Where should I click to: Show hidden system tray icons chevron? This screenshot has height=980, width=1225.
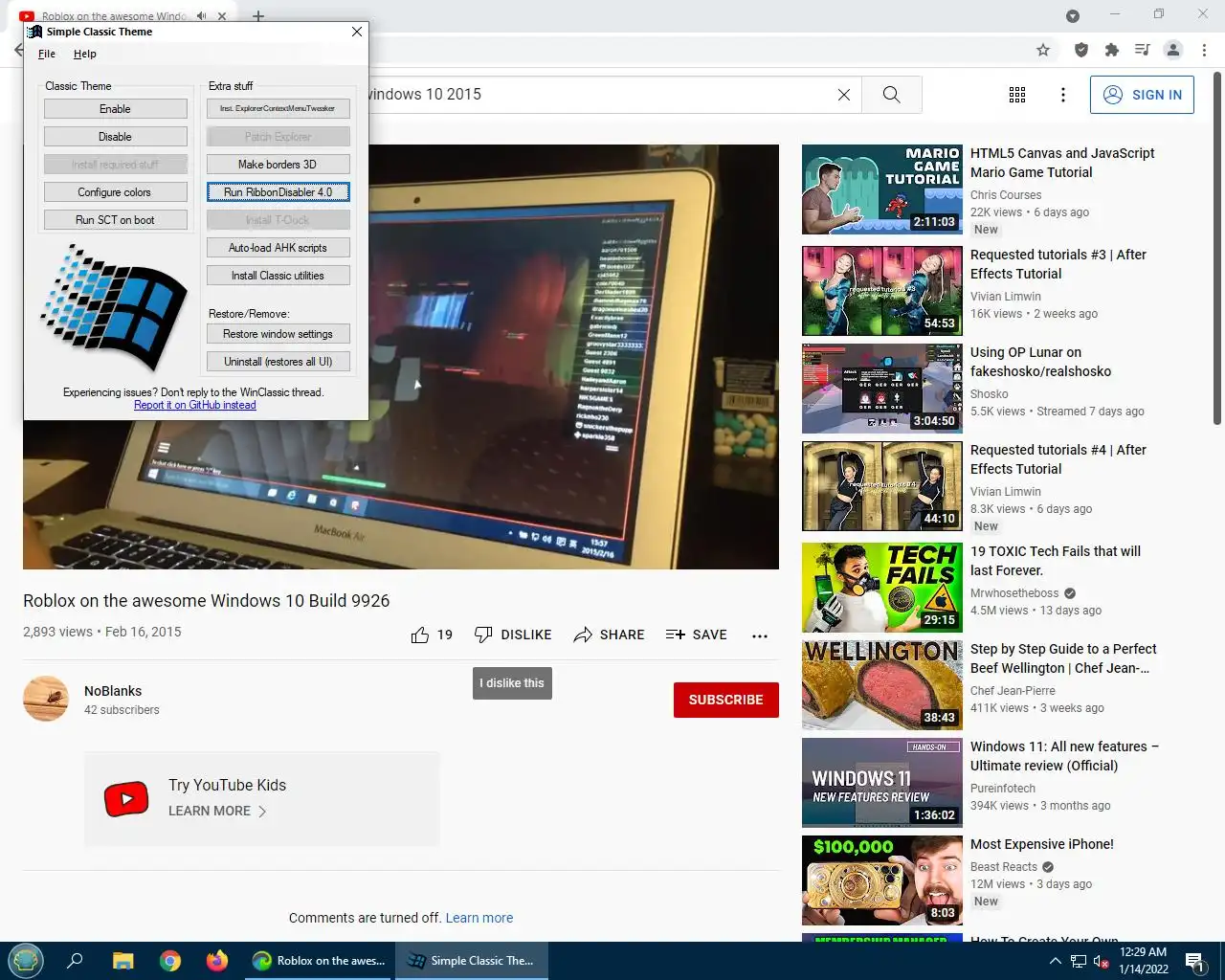[x=1055, y=961]
